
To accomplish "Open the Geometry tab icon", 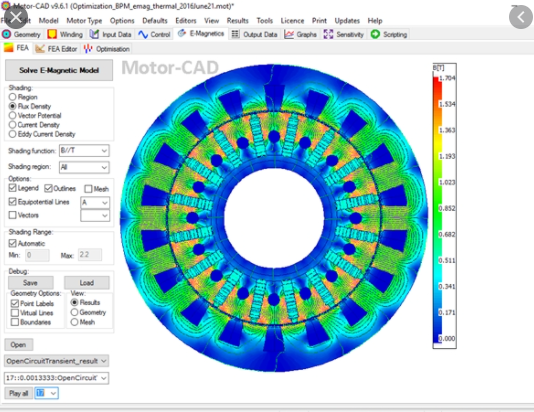I will tap(6, 34).
